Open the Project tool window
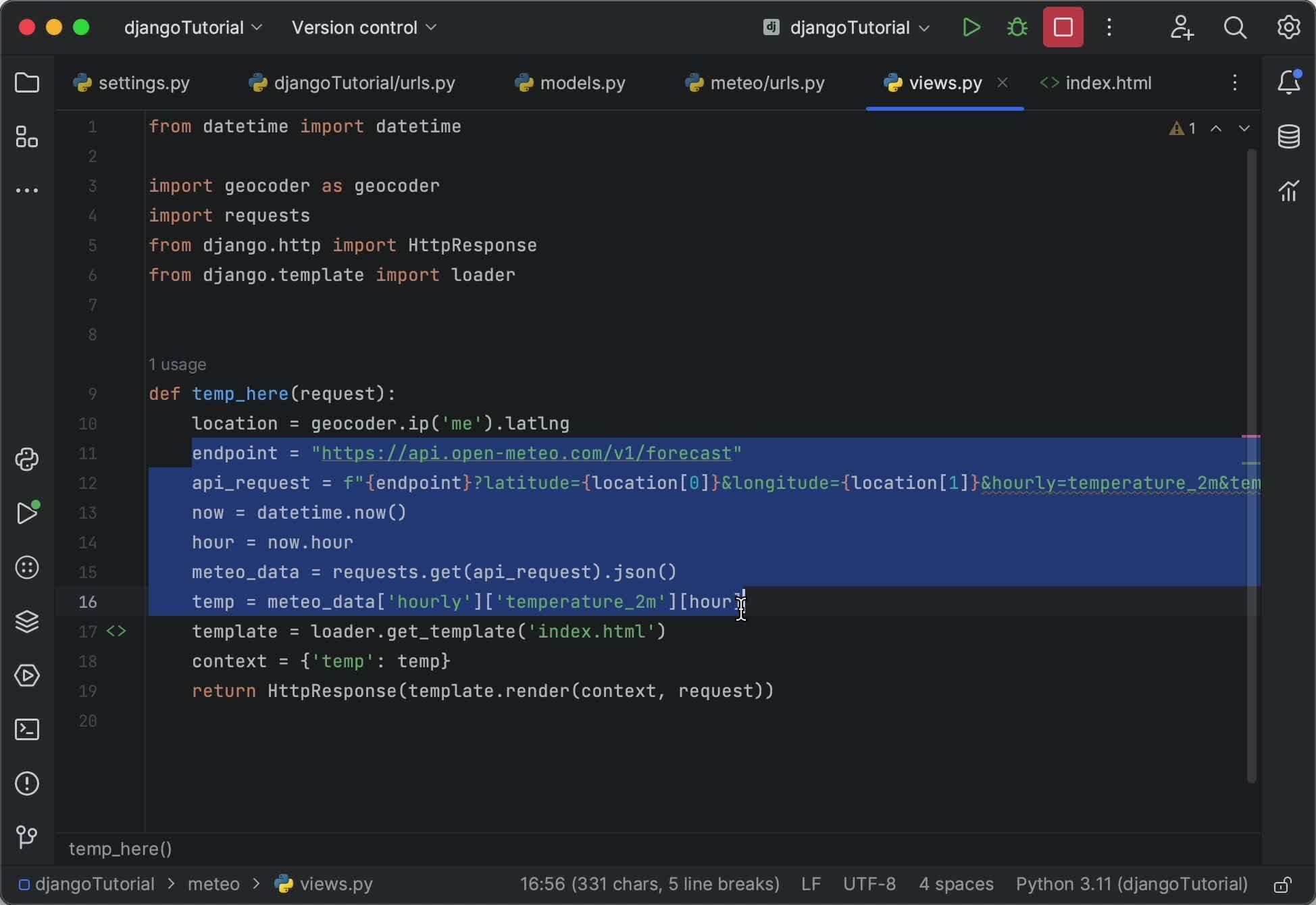The height and width of the screenshot is (905, 1316). tap(27, 82)
